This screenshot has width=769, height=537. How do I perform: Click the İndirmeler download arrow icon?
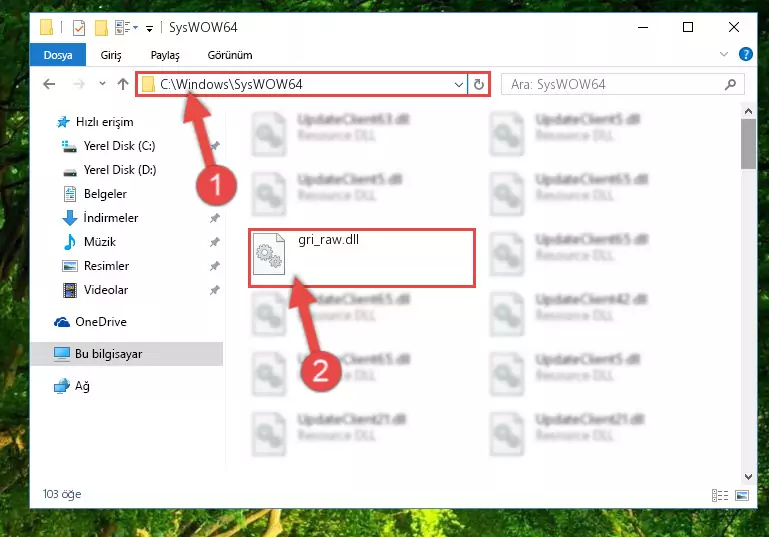pos(70,218)
